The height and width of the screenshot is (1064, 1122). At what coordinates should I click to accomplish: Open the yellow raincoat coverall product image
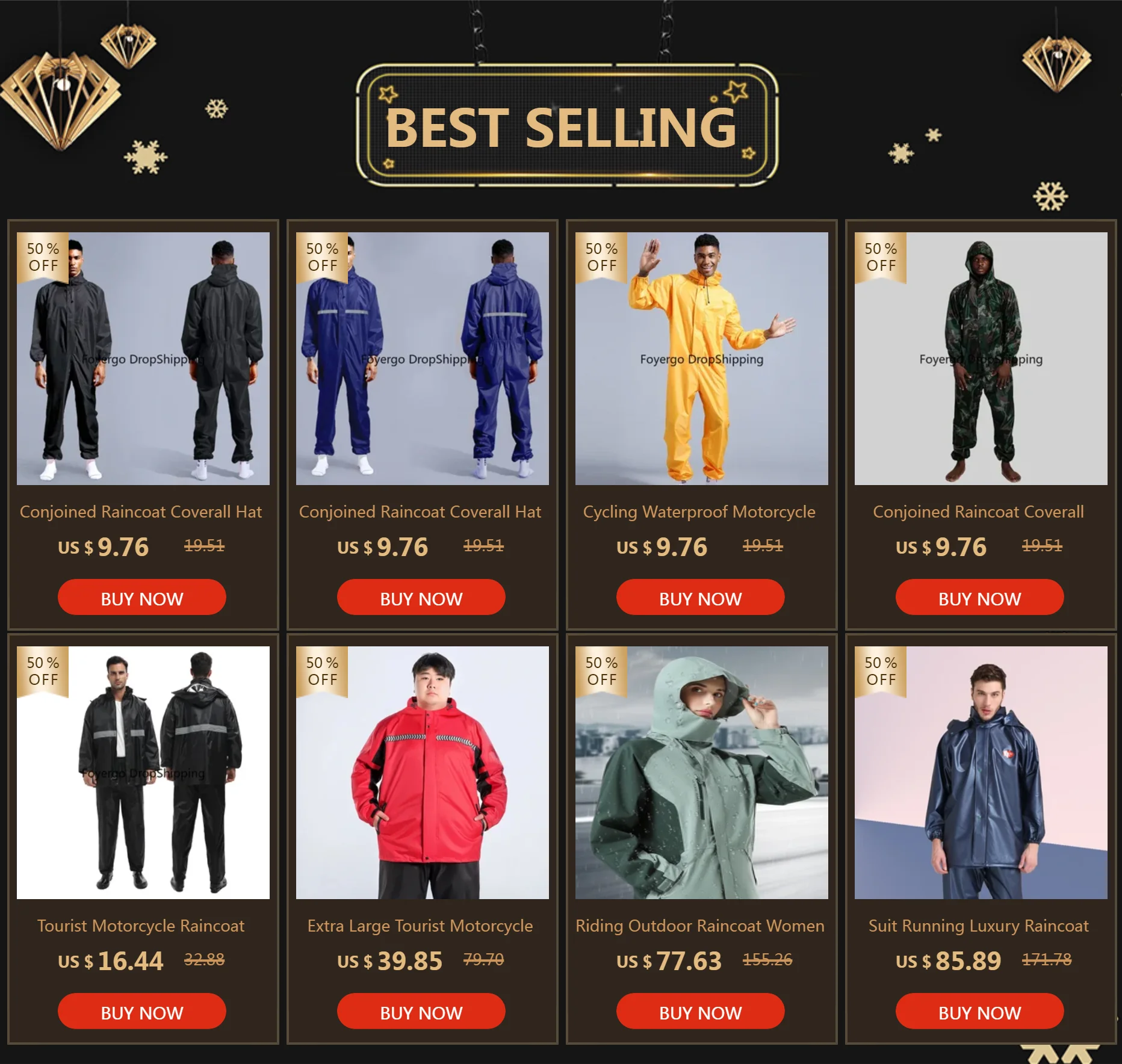702,359
